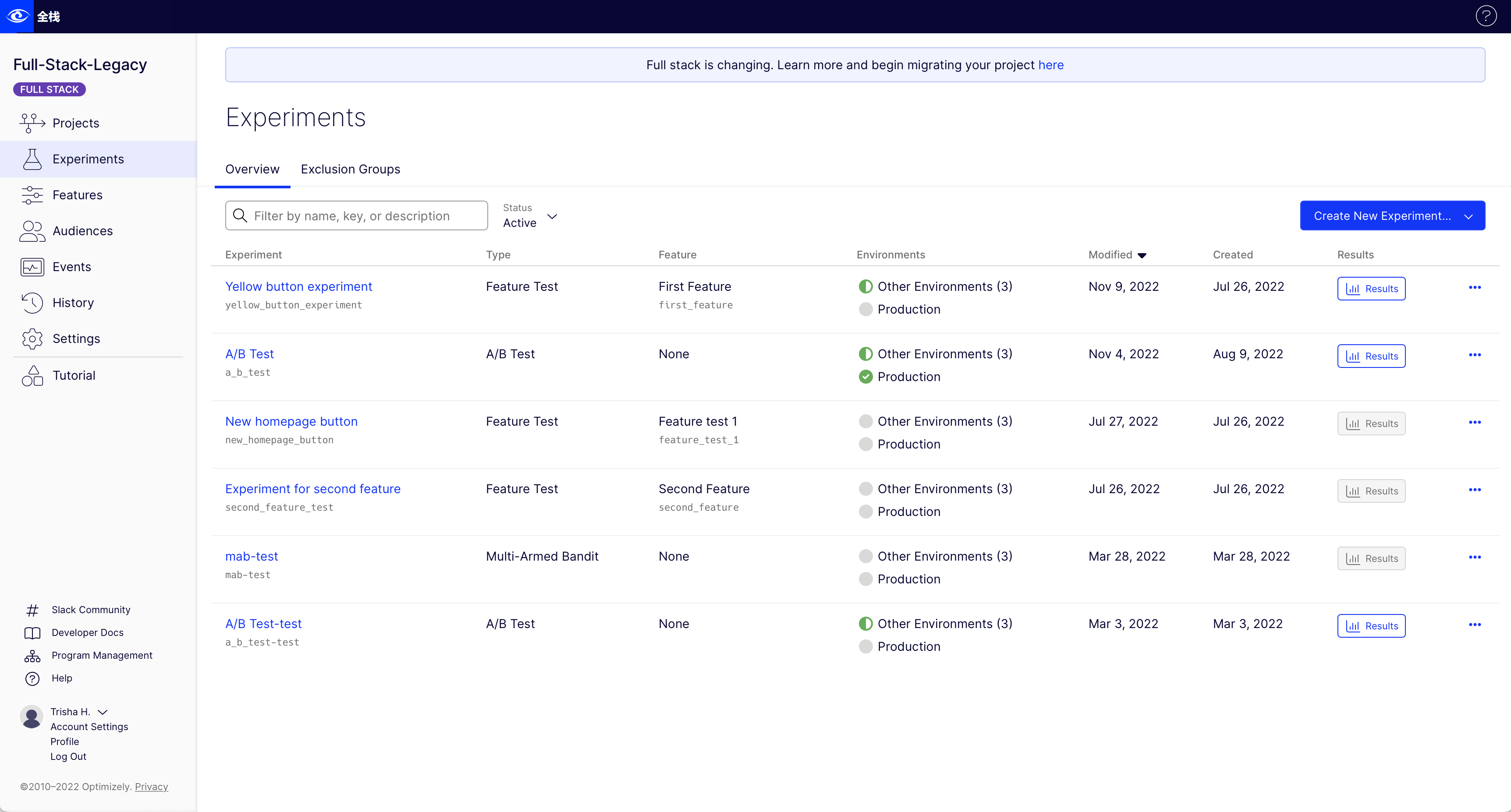Toggle Other Environments status for mab-test
Viewport: 1511px width, 812px height.
coord(864,556)
